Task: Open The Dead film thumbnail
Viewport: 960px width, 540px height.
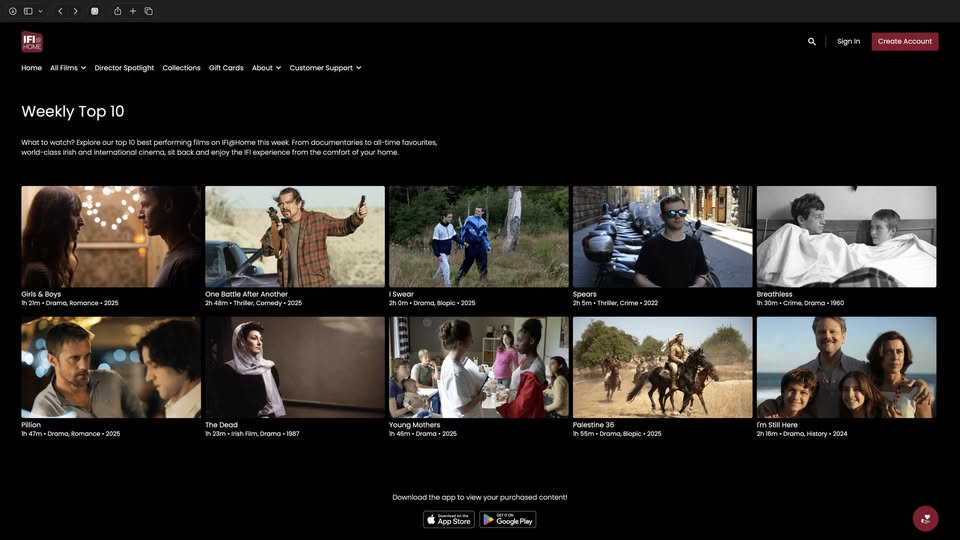Action: pos(295,367)
